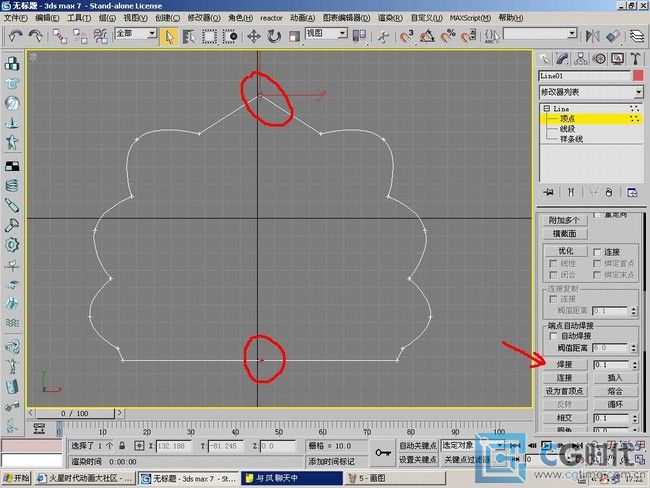Open the 视图 reference coordinate dropdown
Viewport: 650px width, 488px height.
tap(342, 33)
